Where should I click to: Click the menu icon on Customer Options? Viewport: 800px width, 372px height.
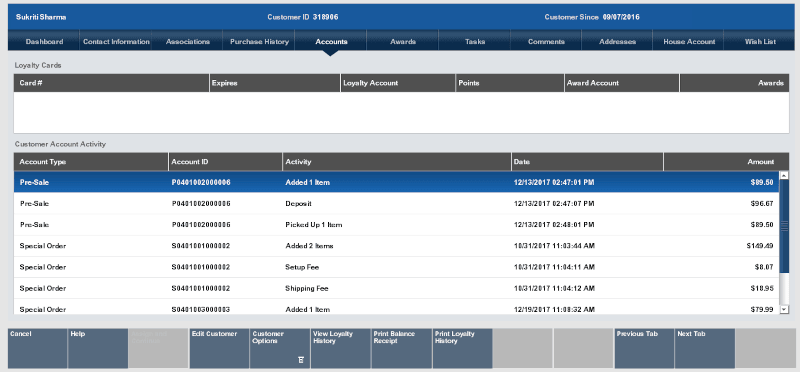301,360
